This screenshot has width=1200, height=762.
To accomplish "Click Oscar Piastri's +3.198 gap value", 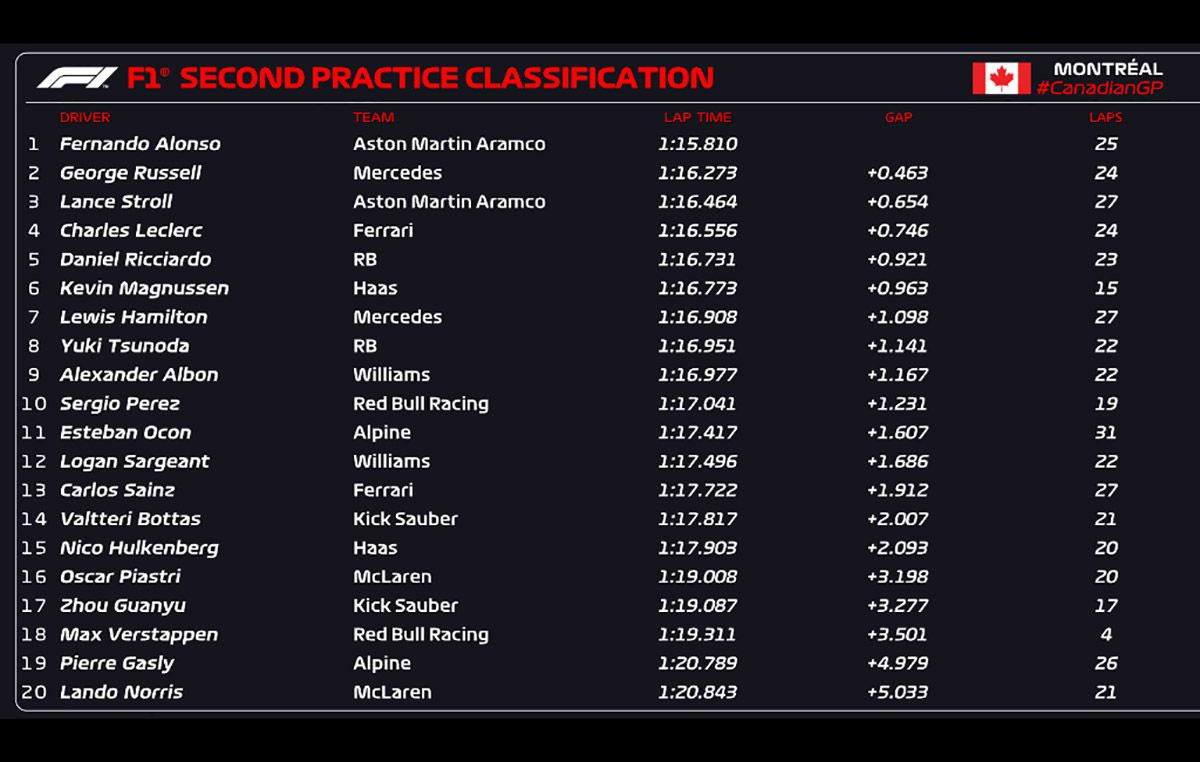I will click(897, 577).
